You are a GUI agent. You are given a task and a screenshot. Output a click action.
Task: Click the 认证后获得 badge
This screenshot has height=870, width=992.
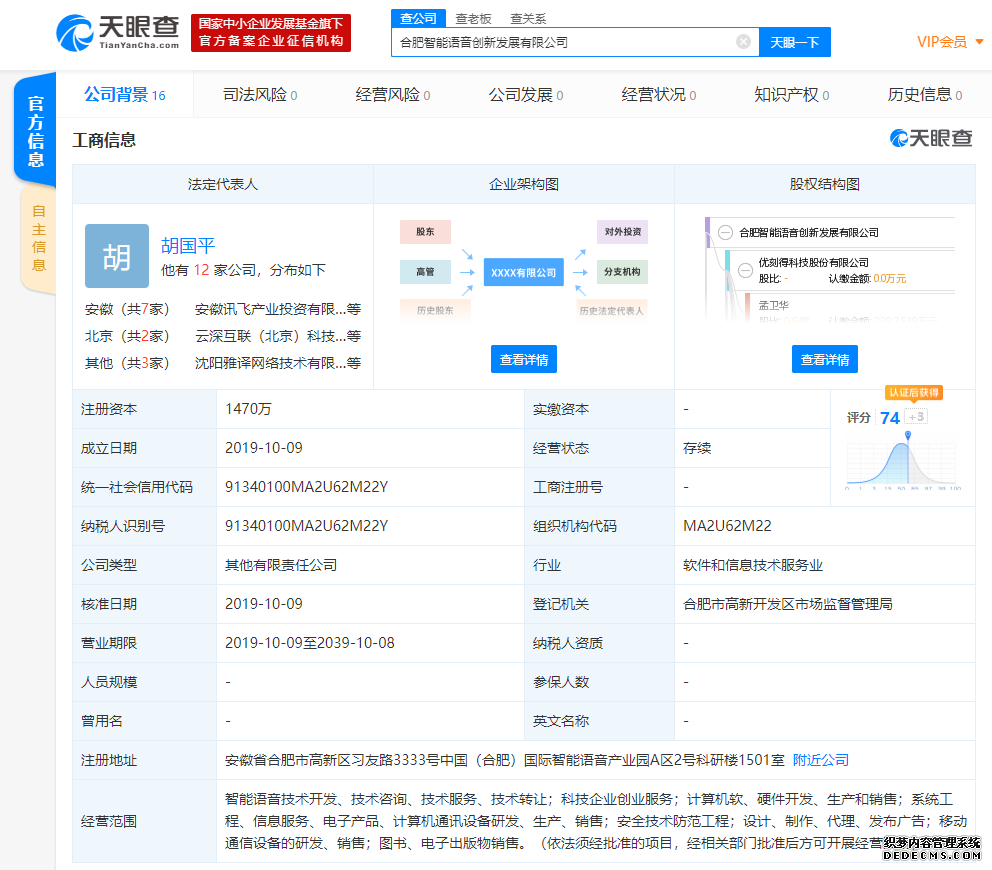(914, 392)
